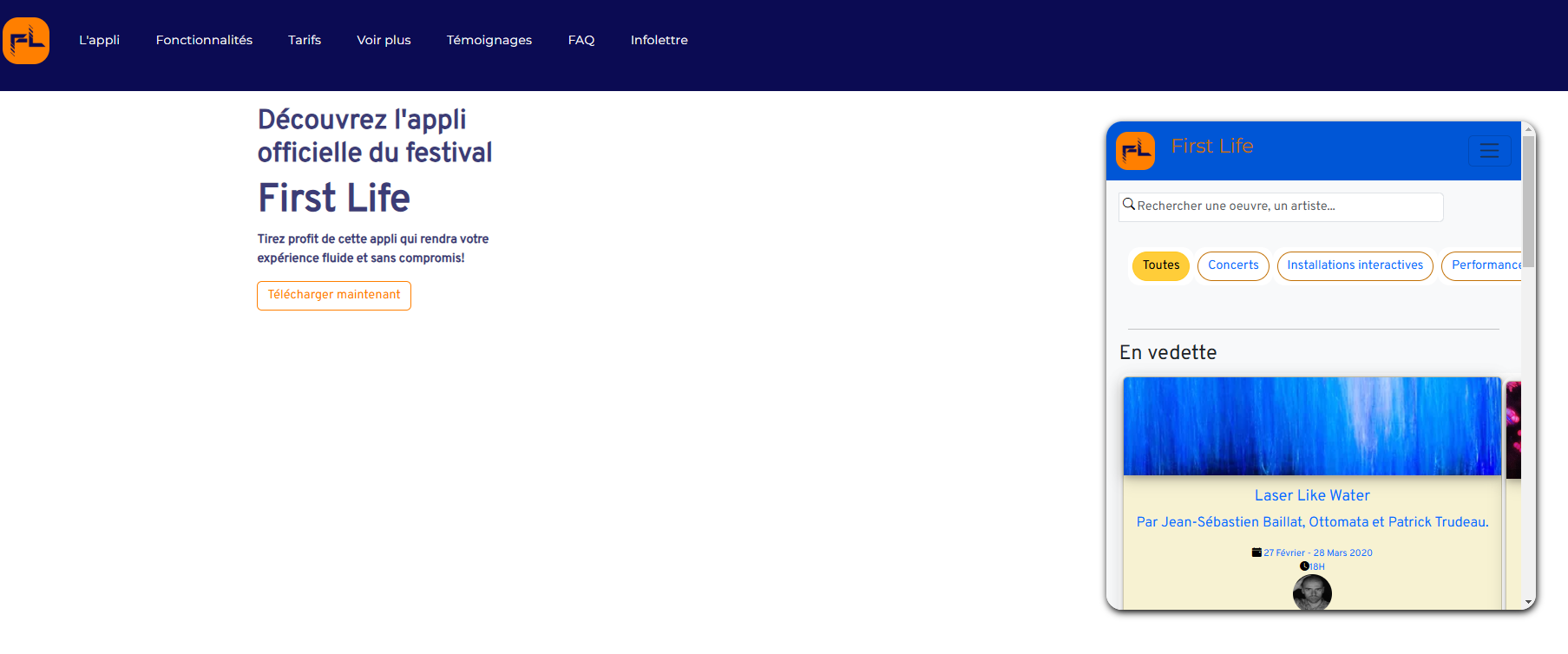The width and height of the screenshot is (1568, 654).
Task: Click the Télécharger maintenant button
Action: [334, 296]
